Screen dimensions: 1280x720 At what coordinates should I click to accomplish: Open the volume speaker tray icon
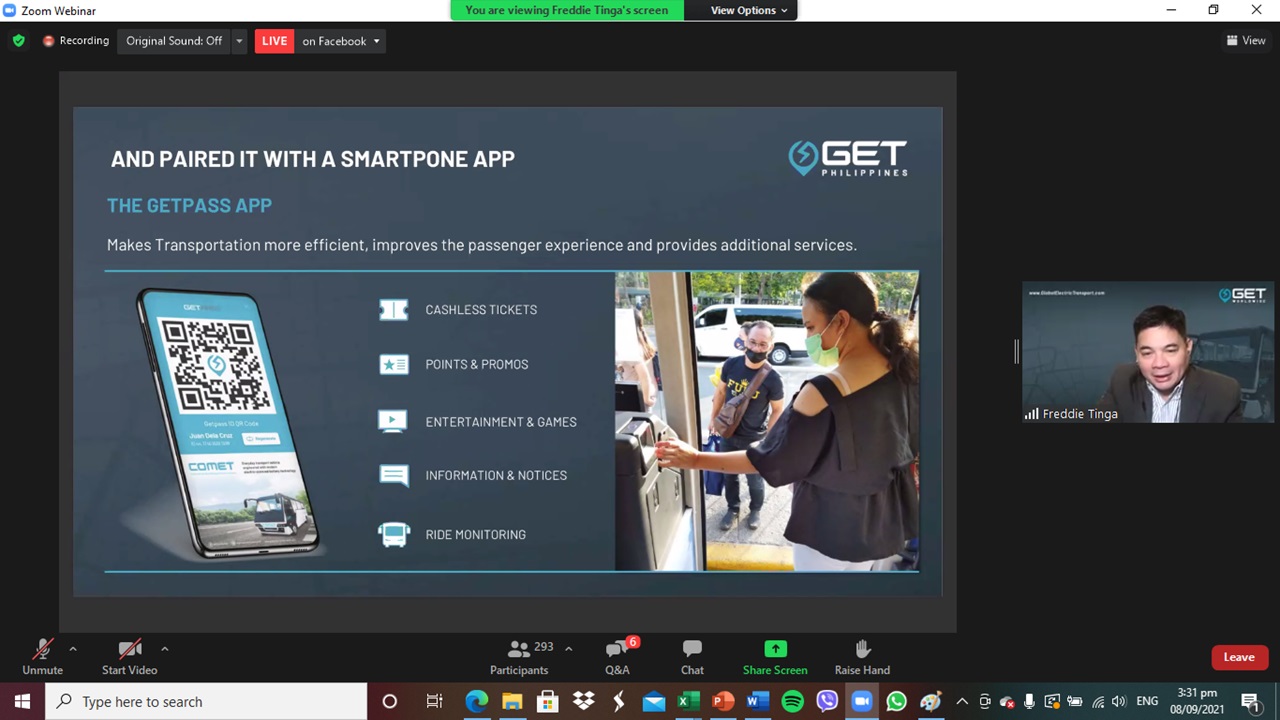coord(1119,701)
